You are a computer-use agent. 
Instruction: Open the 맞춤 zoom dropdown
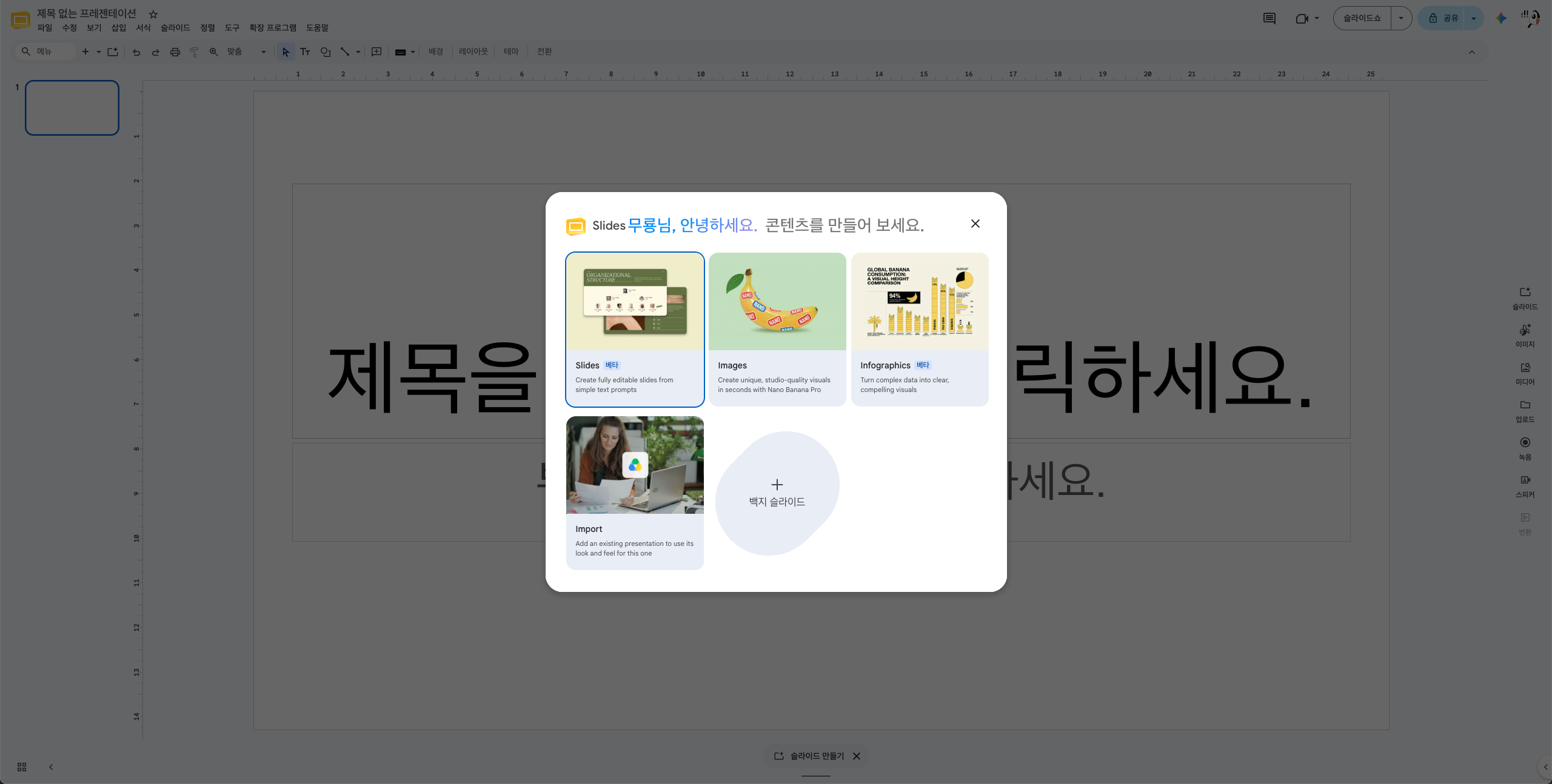(x=247, y=52)
